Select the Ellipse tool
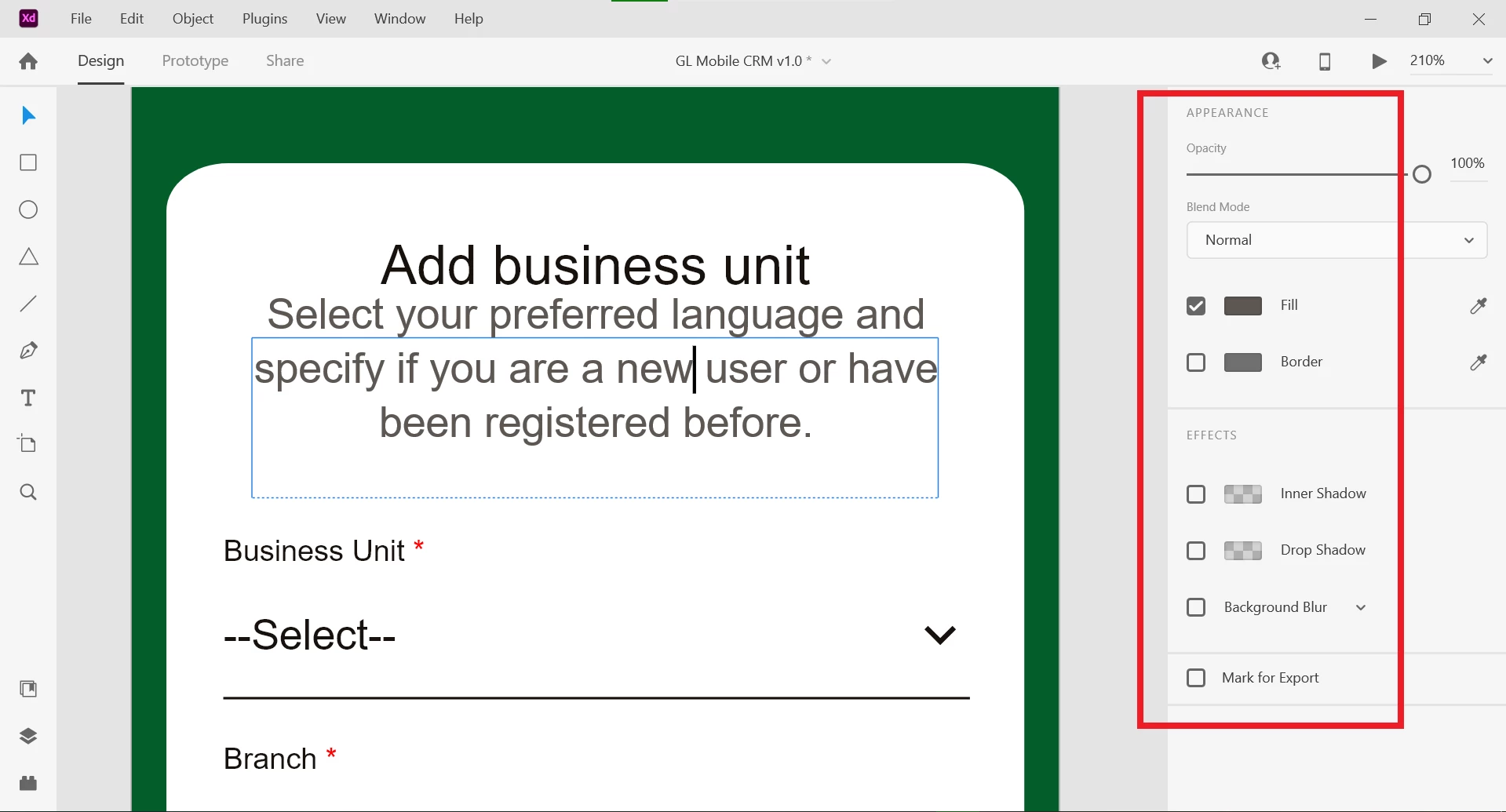 28,209
